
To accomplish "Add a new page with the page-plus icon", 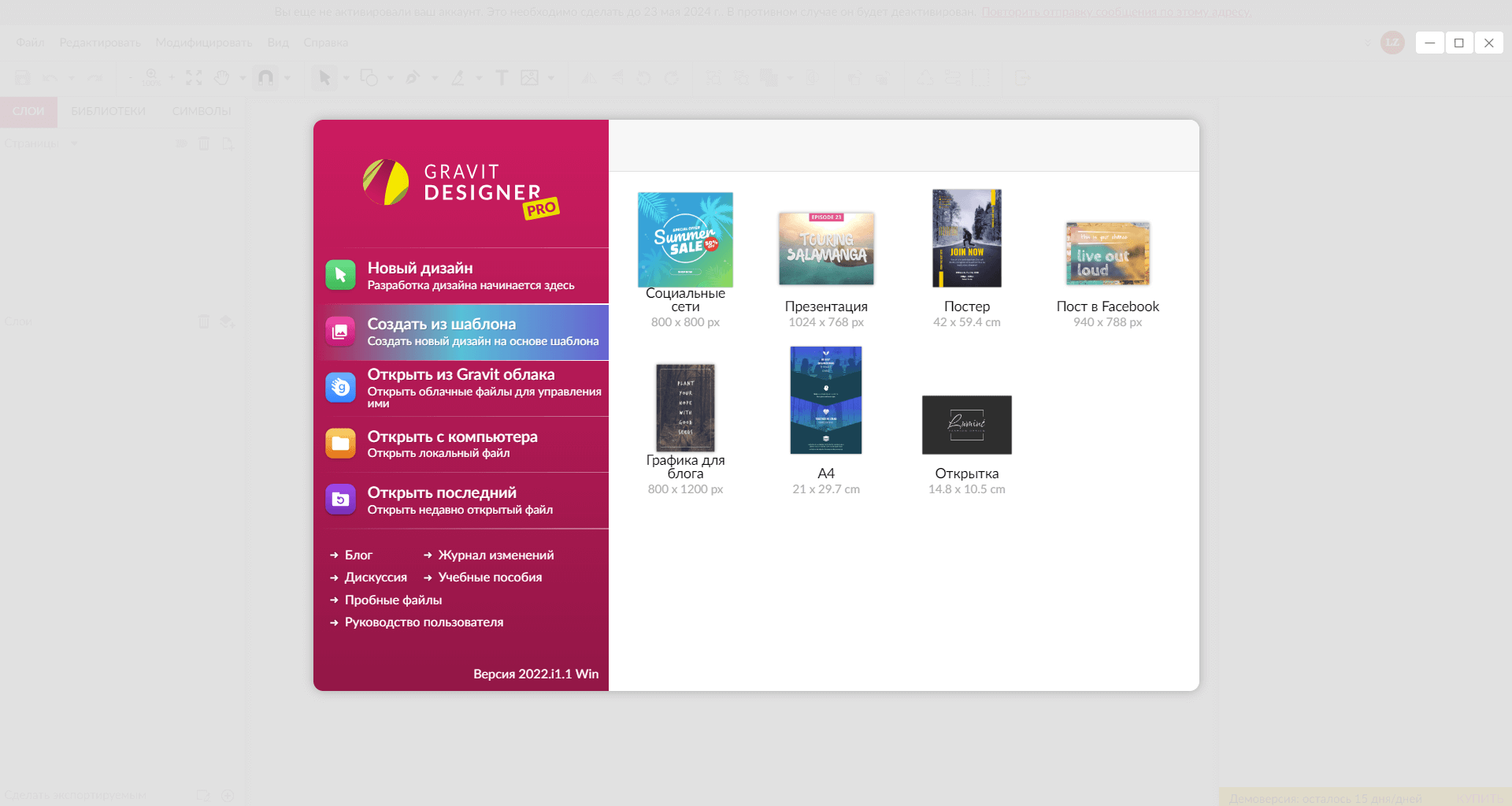I will [228, 143].
